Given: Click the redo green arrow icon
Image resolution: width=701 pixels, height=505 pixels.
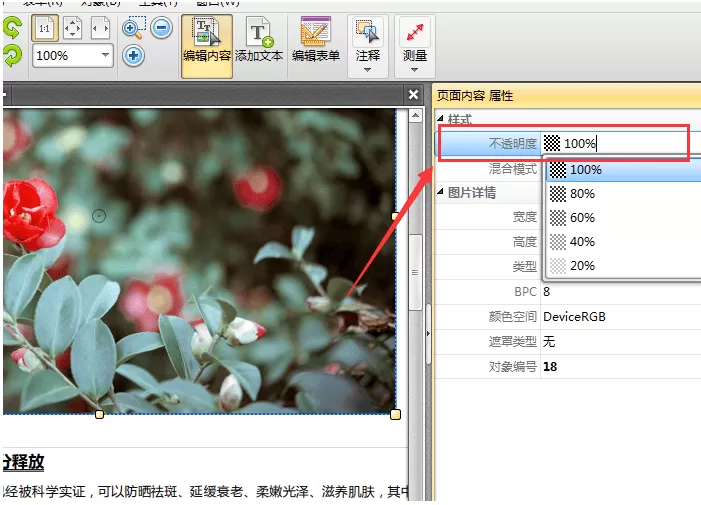Looking at the screenshot, I should pos(12,56).
